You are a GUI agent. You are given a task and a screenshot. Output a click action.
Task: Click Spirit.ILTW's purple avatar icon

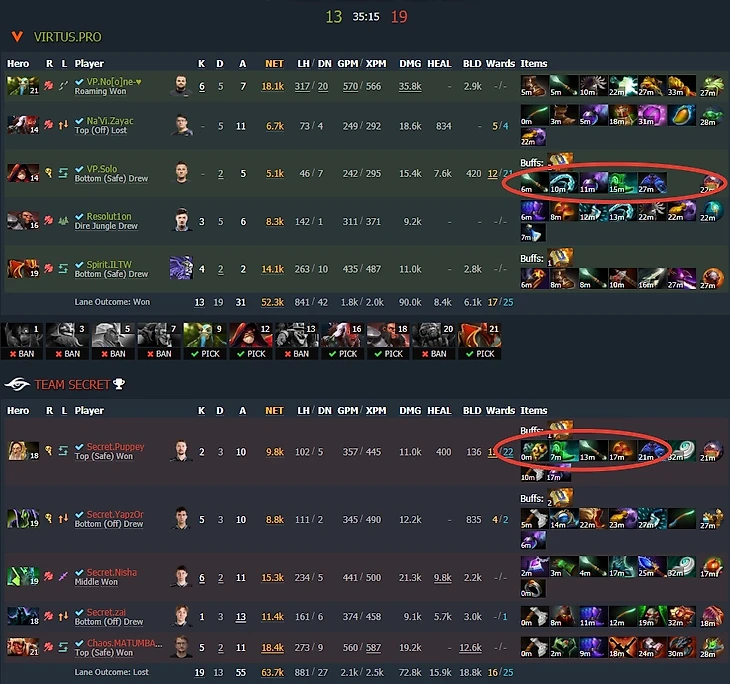coord(181,268)
